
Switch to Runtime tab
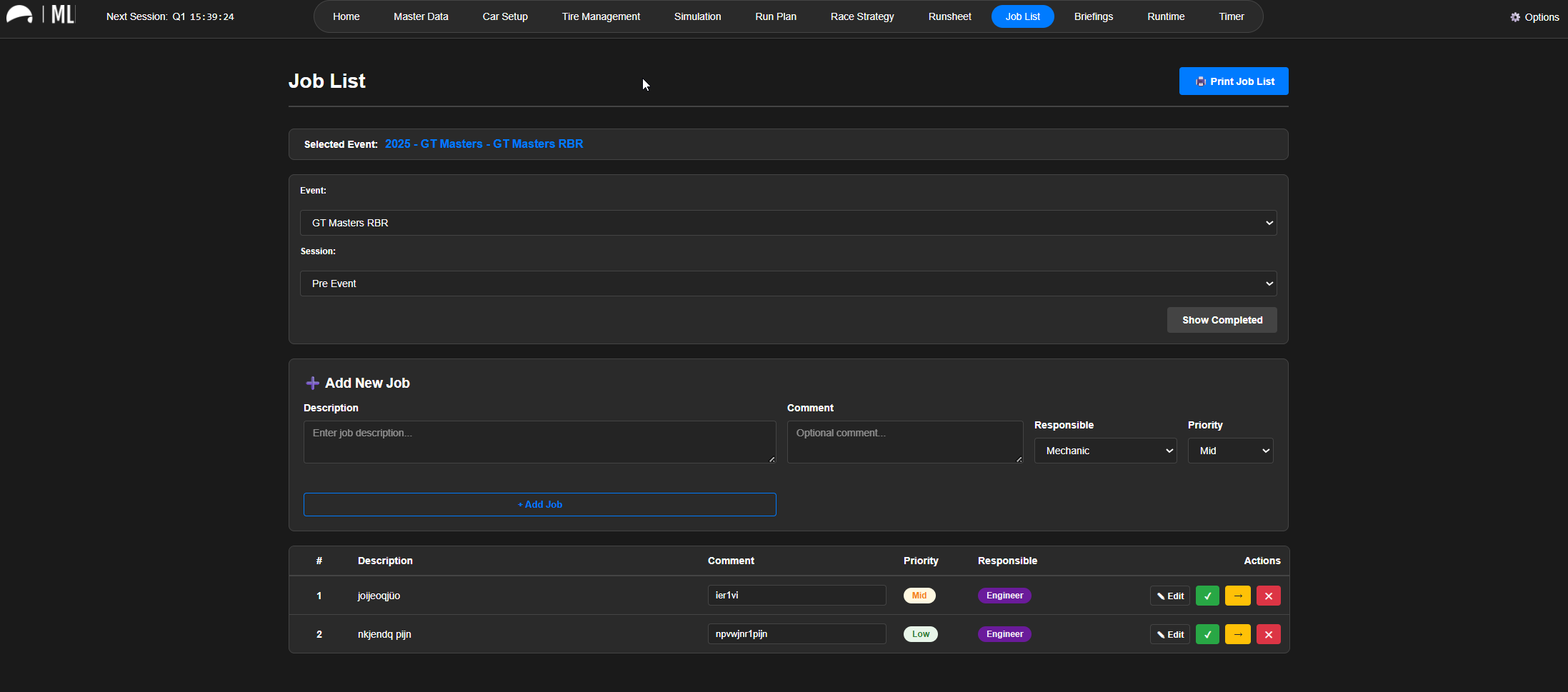coord(1166,16)
